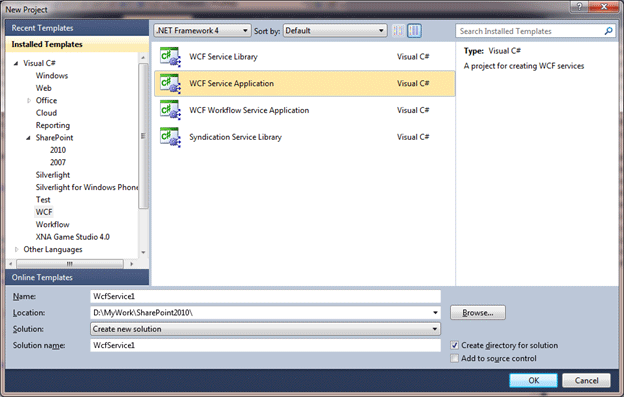
Task: Click 'Syndication Service Library' template name
Action: (x=235, y=137)
